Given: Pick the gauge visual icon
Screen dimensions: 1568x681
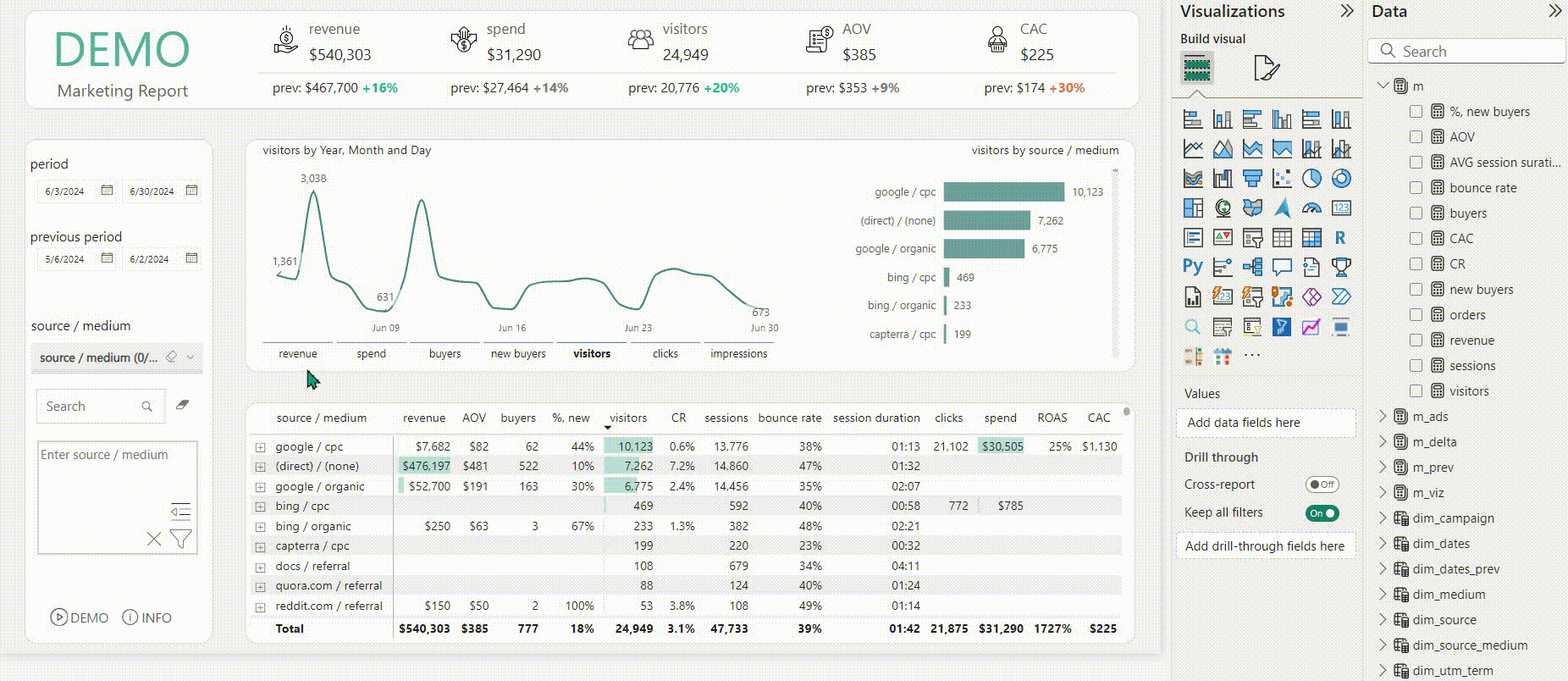Looking at the screenshot, I should point(1311,208).
